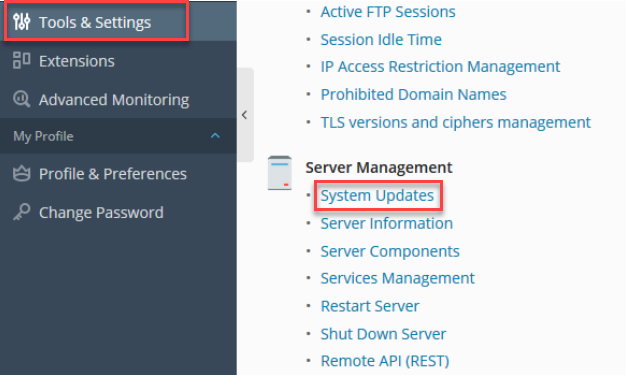The height and width of the screenshot is (375, 626).
Task: Select the Restart Server link
Action: (x=370, y=306)
